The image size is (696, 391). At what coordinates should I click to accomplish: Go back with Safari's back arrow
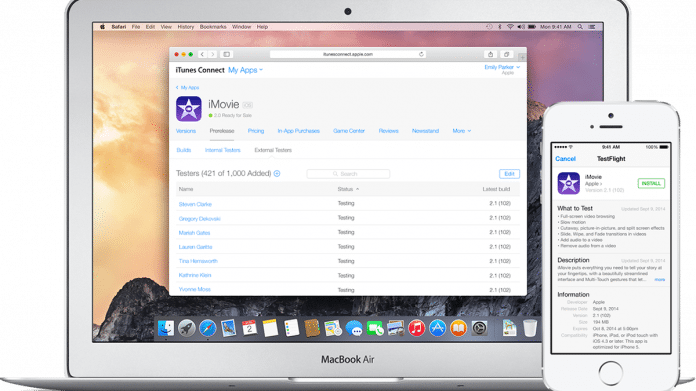(202, 54)
